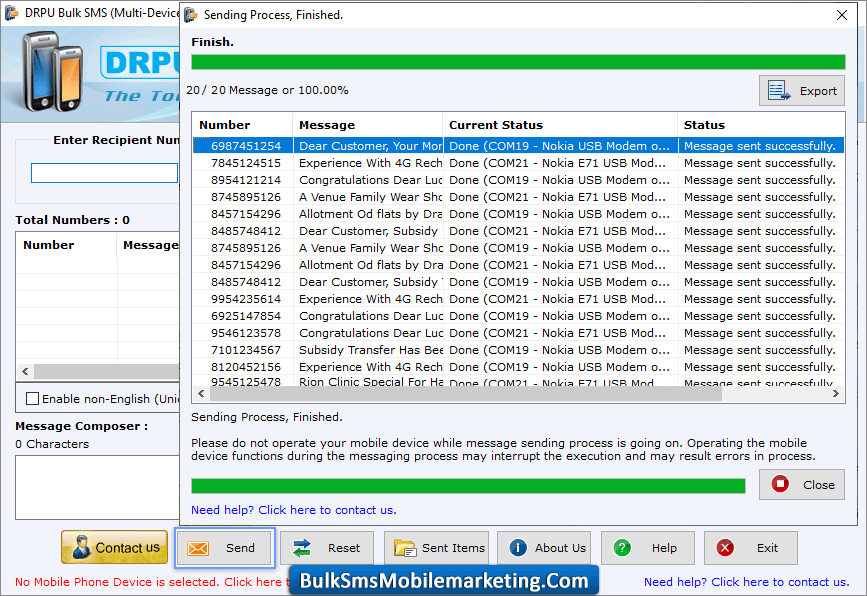Select row with number 8954121214
Image resolution: width=867 pixels, height=596 pixels.
(518, 180)
